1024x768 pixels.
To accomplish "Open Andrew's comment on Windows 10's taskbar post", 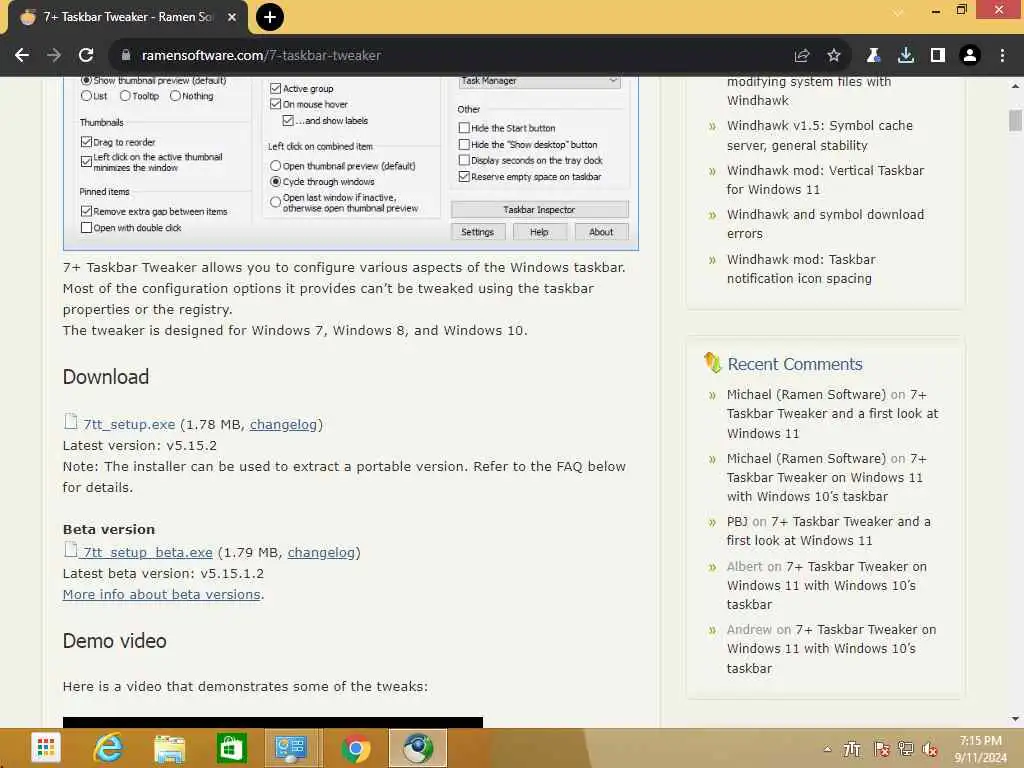I will pyautogui.click(x=831, y=648).
